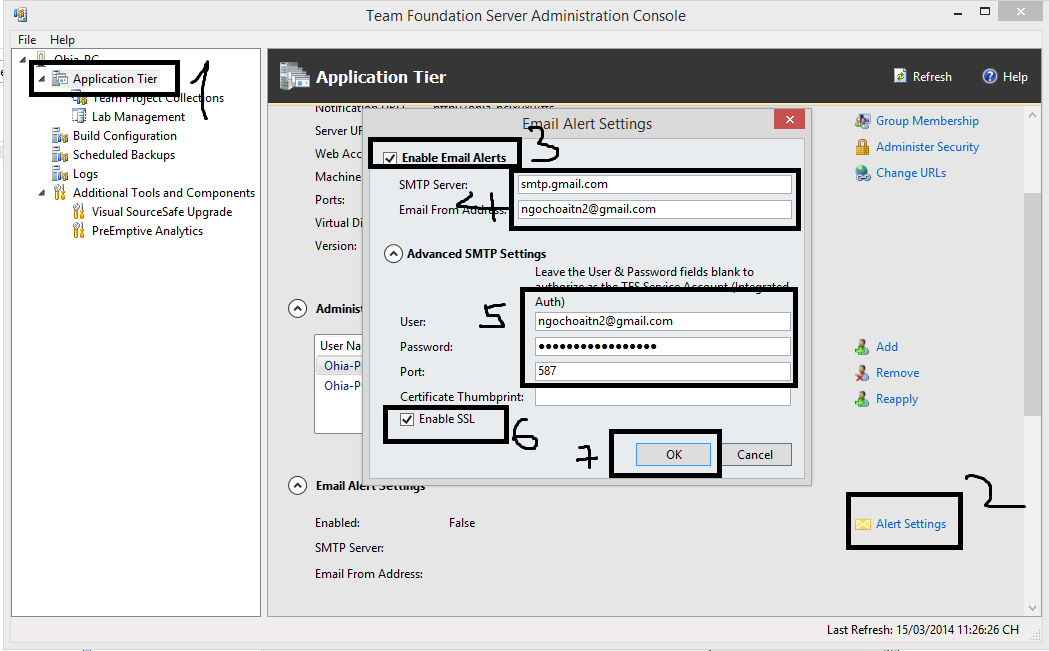Click the Email From Address field
Screen dimensions: 1049x651
(x=654, y=209)
